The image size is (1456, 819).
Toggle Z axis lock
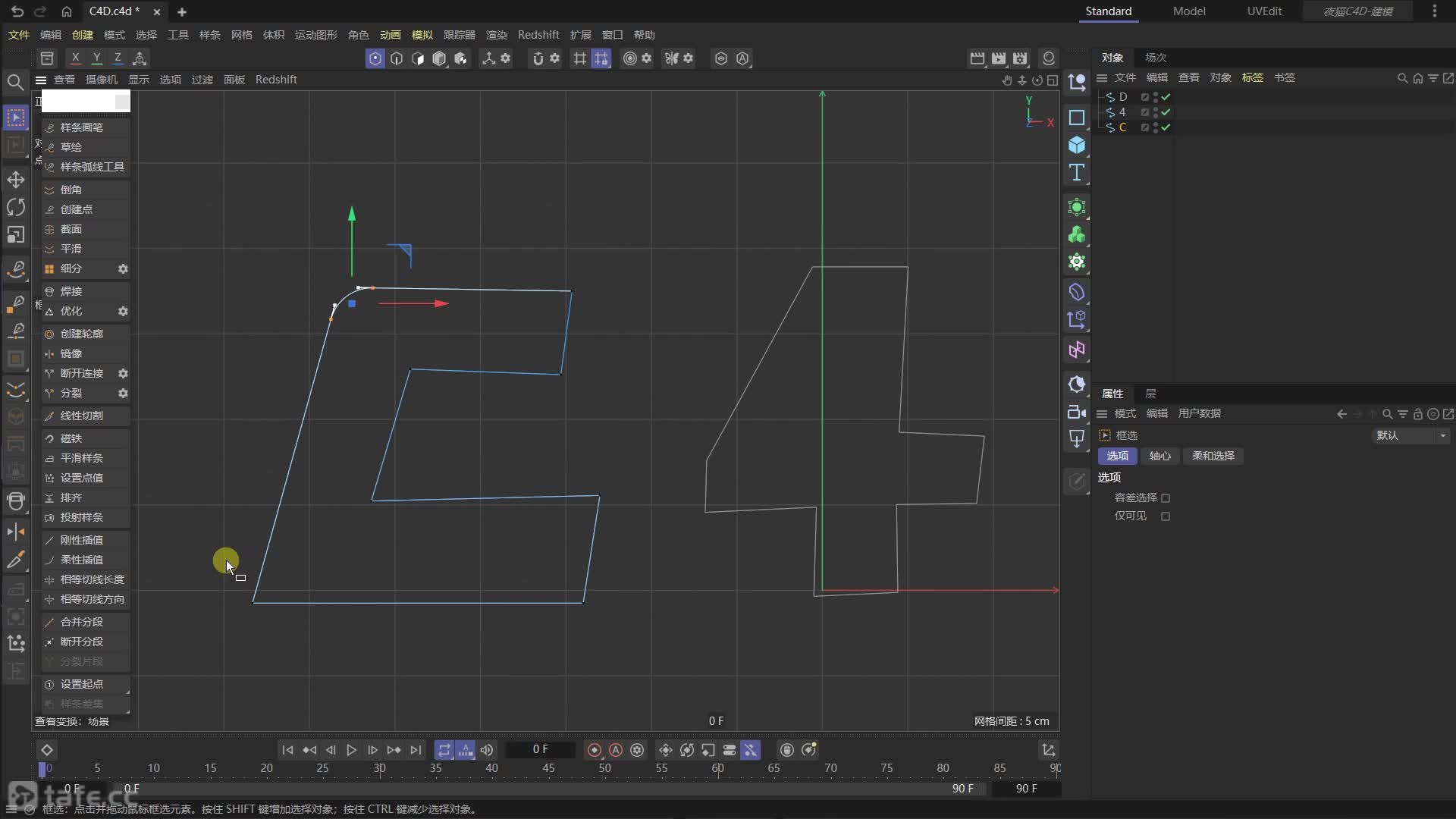point(118,58)
